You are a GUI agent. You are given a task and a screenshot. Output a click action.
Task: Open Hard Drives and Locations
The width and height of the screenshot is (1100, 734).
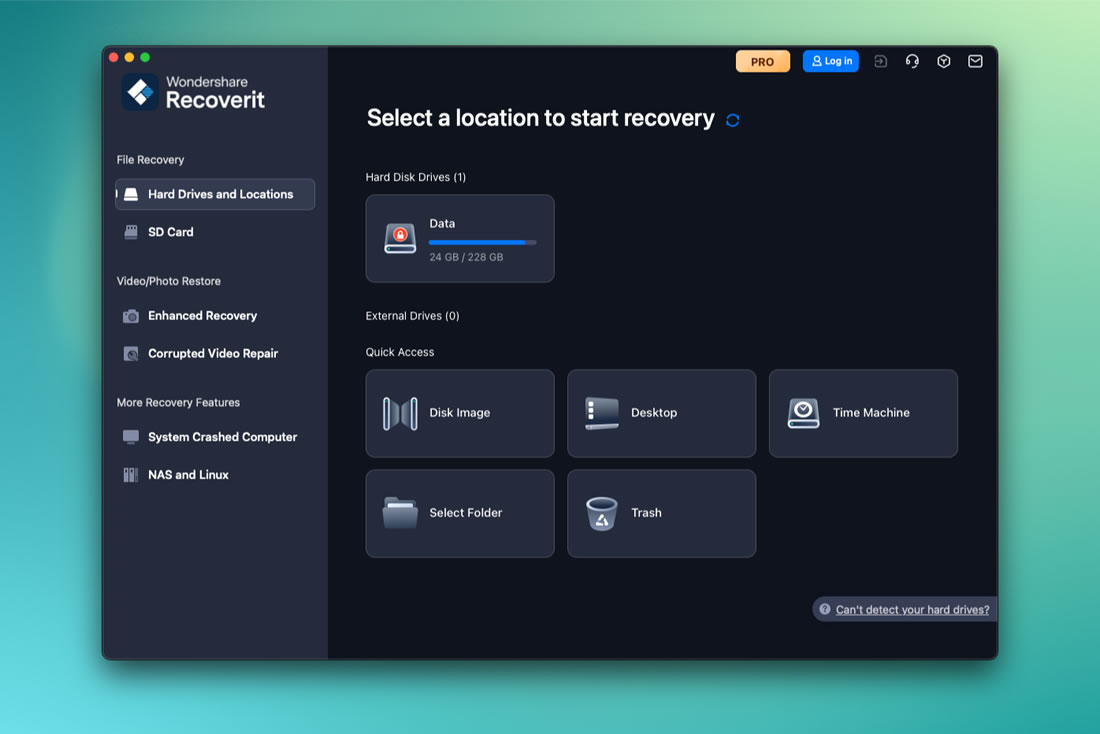215,194
